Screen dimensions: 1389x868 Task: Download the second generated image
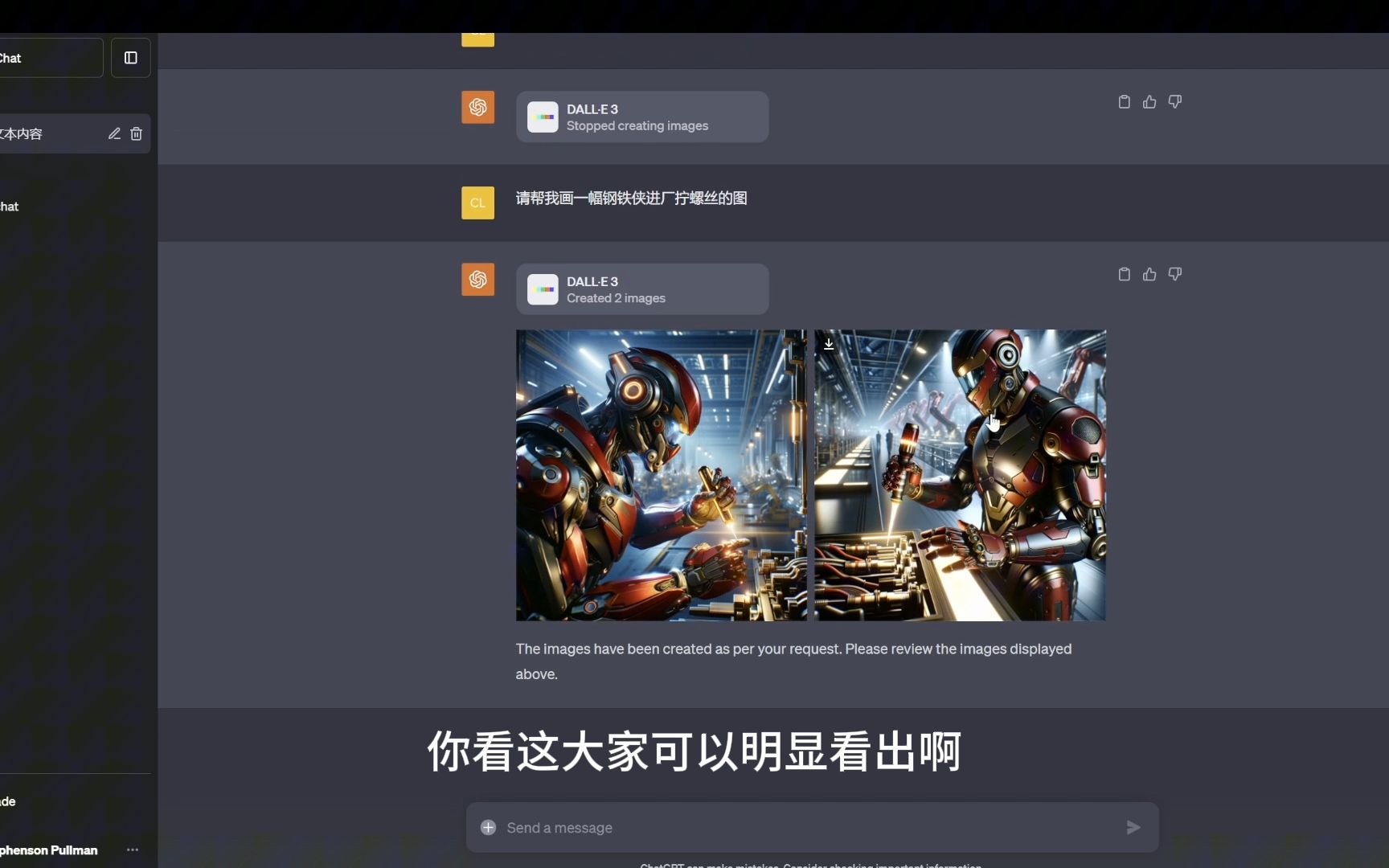[x=829, y=344]
